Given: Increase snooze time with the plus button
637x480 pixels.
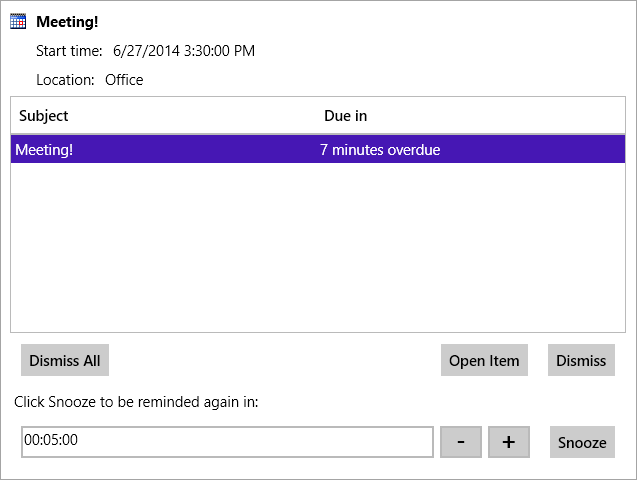Looking at the screenshot, I should 509,442.
